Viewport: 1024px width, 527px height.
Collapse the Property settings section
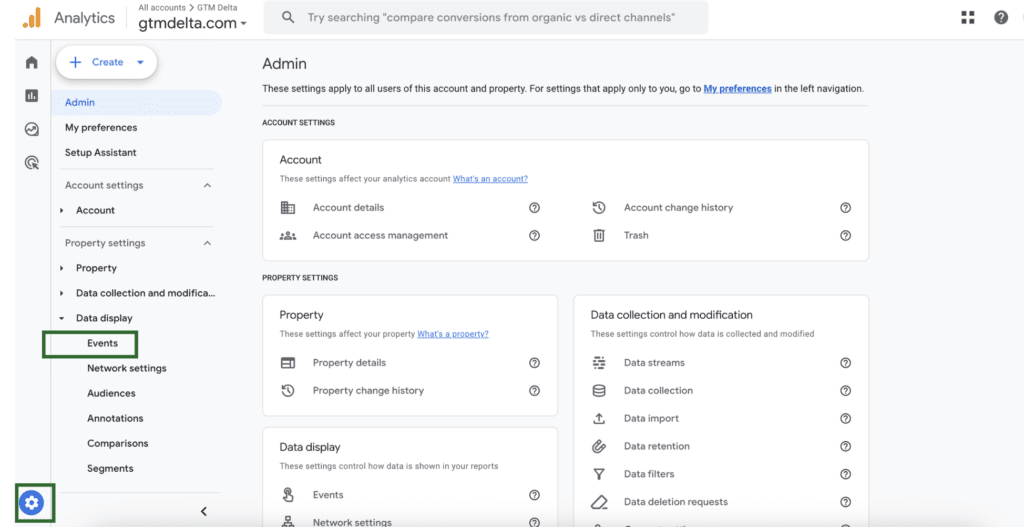[x=207, y=243]
